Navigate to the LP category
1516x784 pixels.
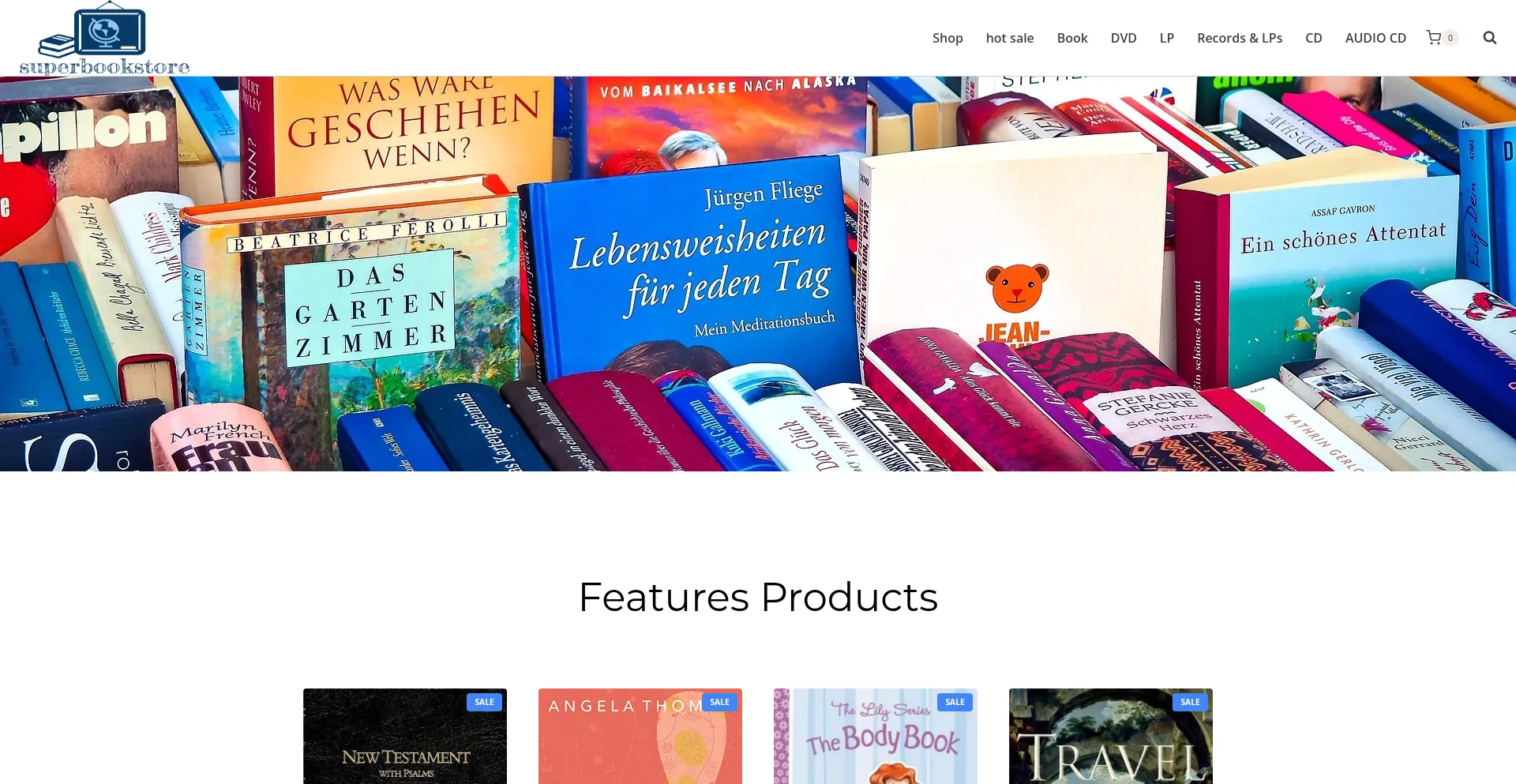pyautogui.click(x=1167, y=38)
